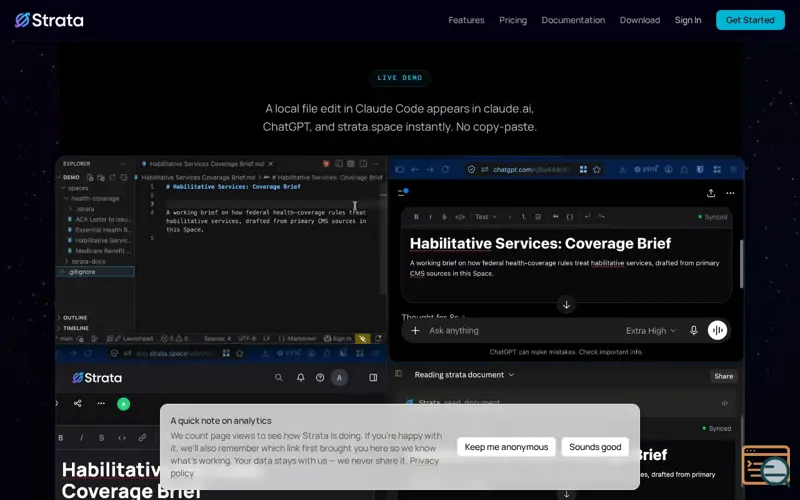800x500 pixels.
Task: Start voice mode with waveform button
Action: [x=717, y=330]
